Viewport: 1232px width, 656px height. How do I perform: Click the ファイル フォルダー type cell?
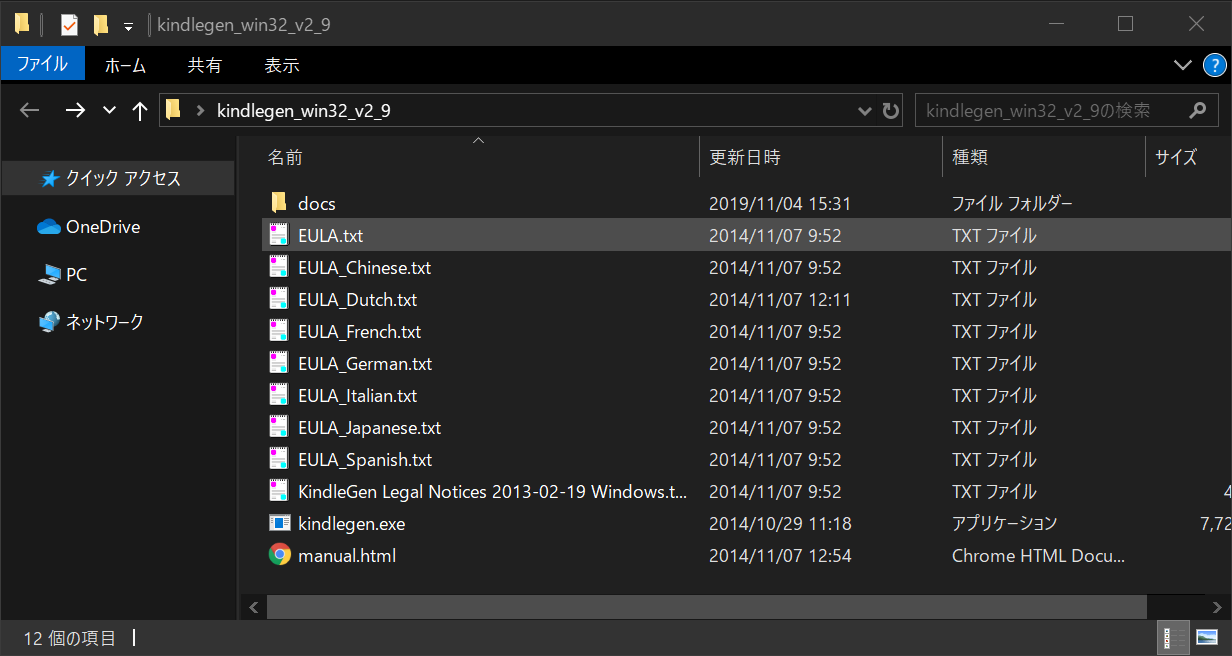1012,204
